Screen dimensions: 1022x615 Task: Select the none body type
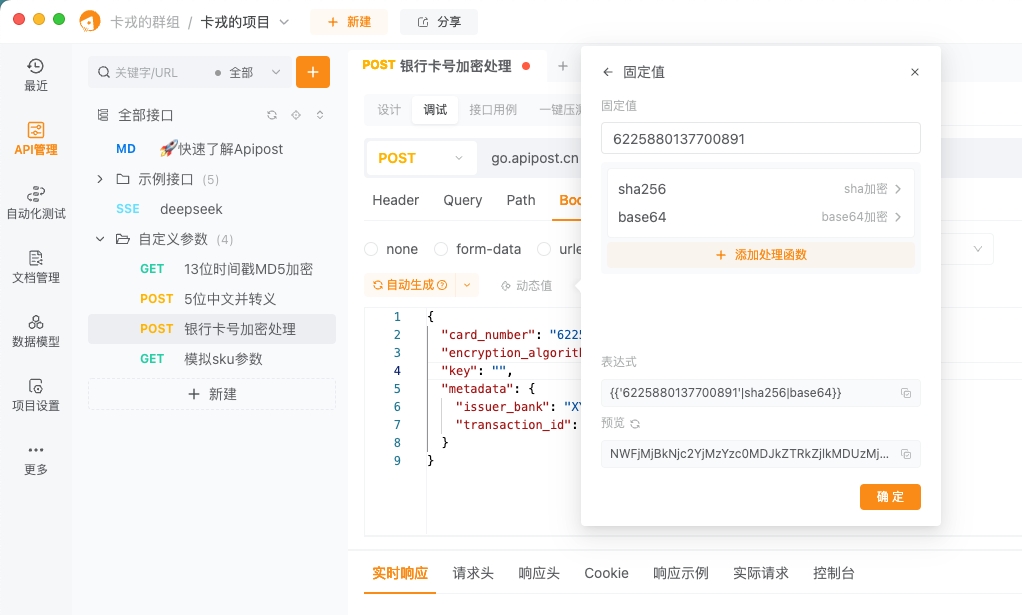tap(372, 249)
